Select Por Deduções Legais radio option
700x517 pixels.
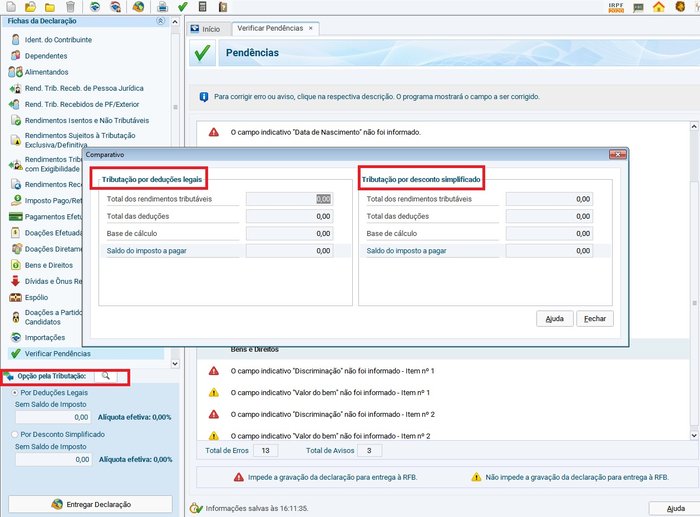(14, 393)
